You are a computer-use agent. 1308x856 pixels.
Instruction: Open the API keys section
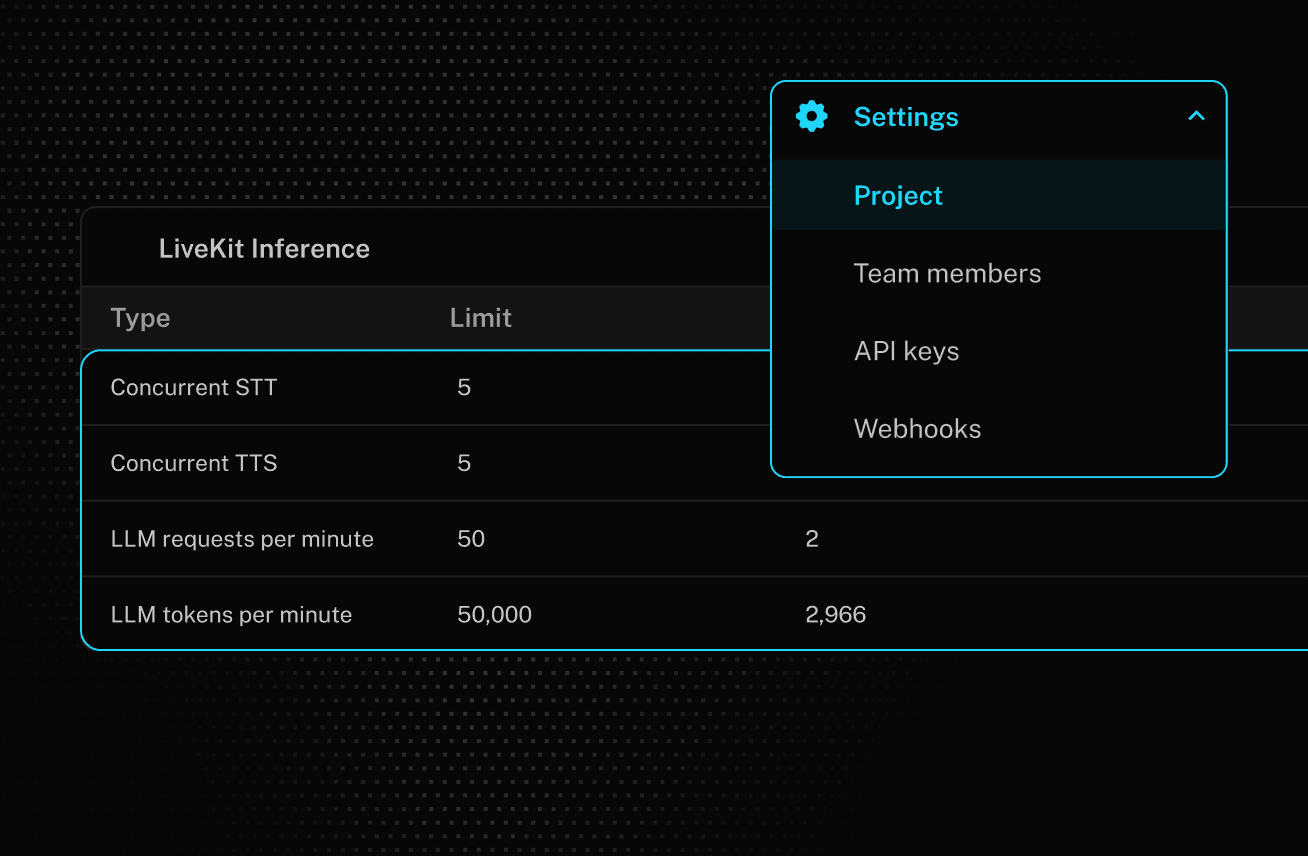pyautogui.click(x=906, y=351)
